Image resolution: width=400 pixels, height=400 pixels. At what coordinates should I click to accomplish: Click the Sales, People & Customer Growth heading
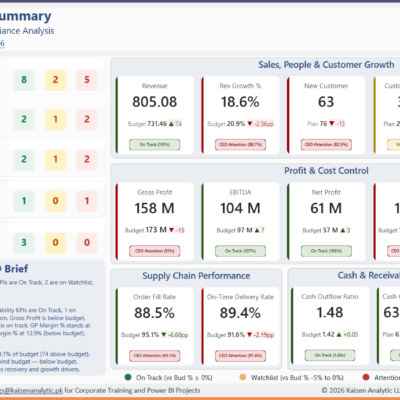coord(326,65)
